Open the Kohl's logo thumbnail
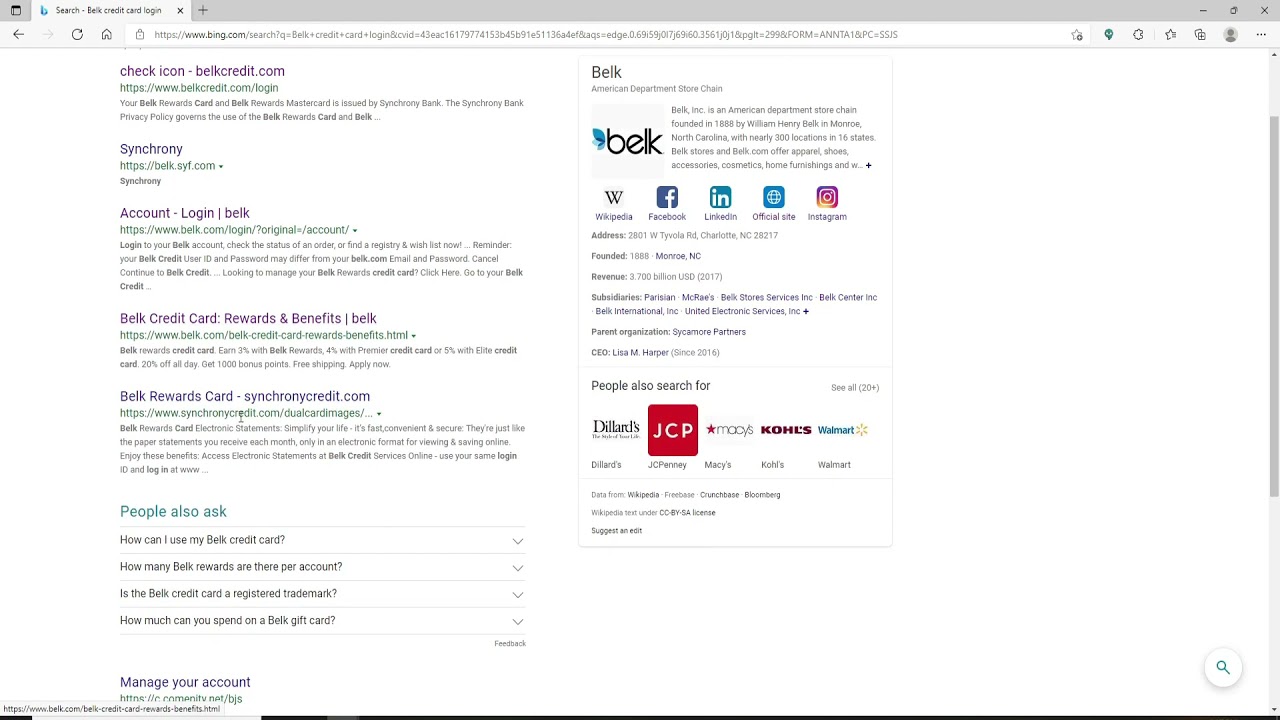Image resolution: width=1280 pixels, height=720 pixels. [786, 430]
